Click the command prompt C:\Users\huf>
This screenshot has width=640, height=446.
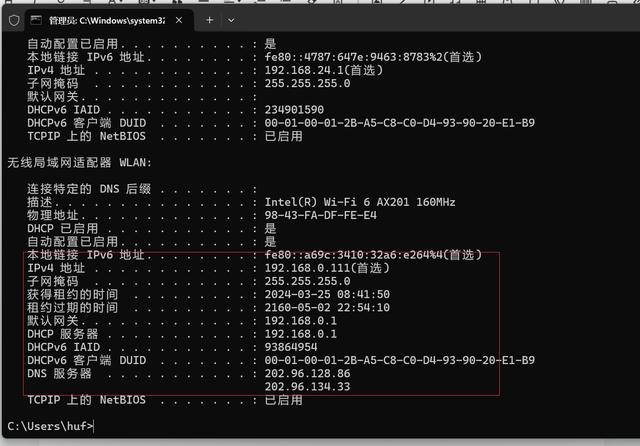click(x=50, y=426)
